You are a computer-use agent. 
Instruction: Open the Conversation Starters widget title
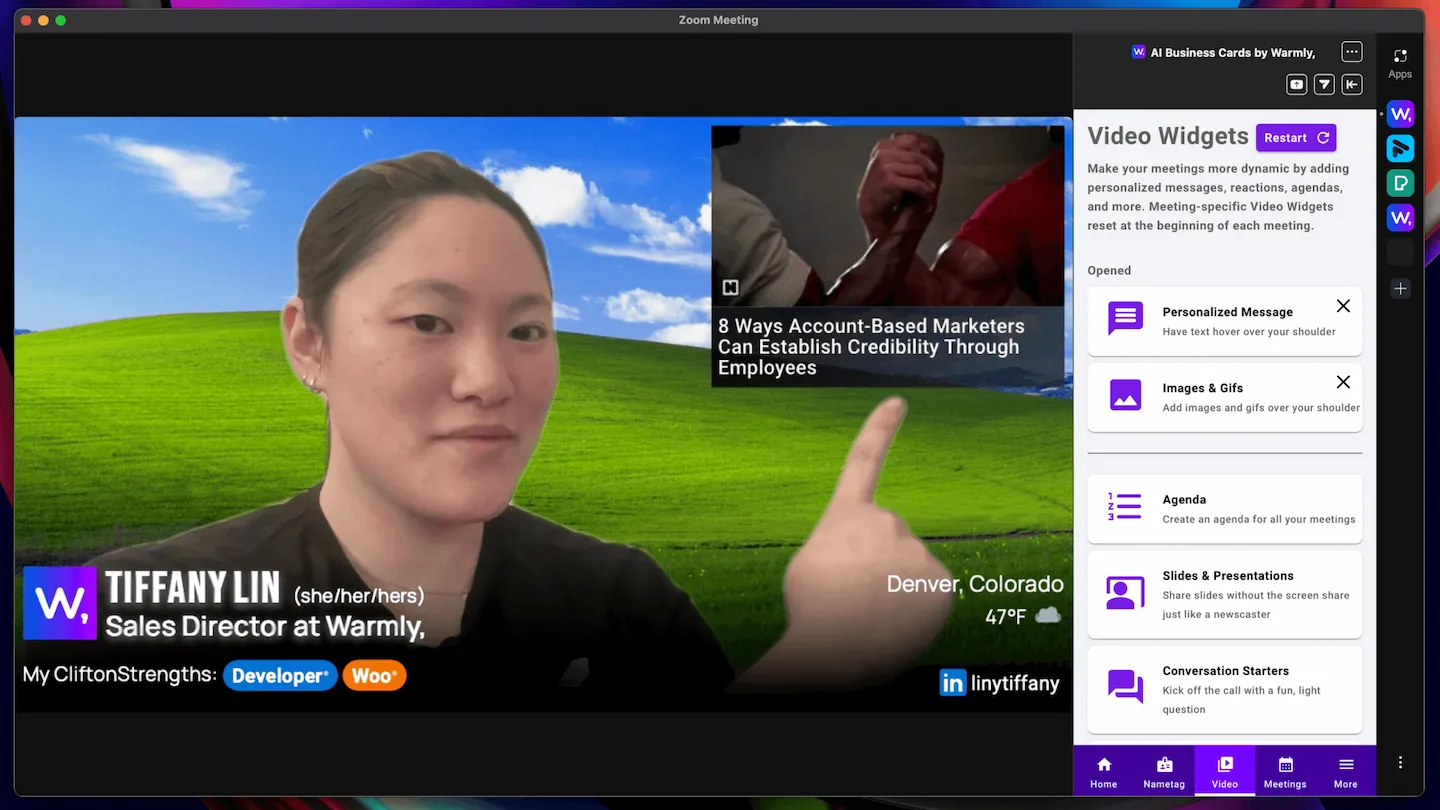[1225, 671]
